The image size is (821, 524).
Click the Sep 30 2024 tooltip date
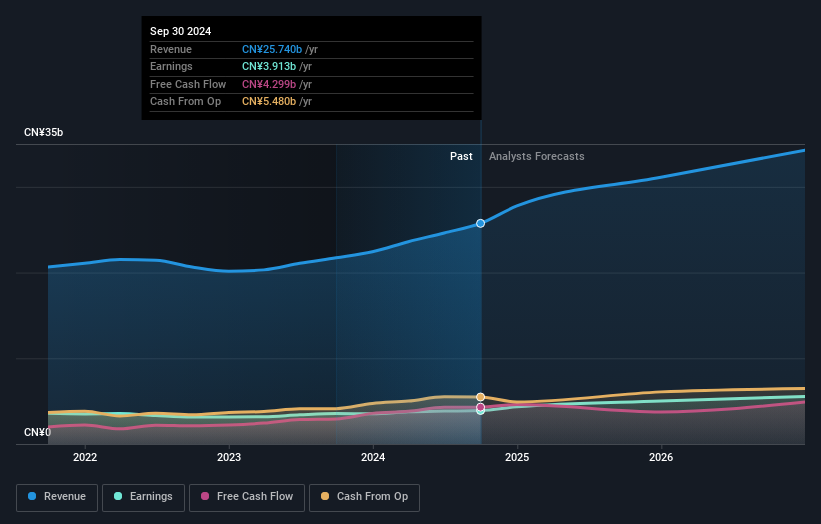181,31
